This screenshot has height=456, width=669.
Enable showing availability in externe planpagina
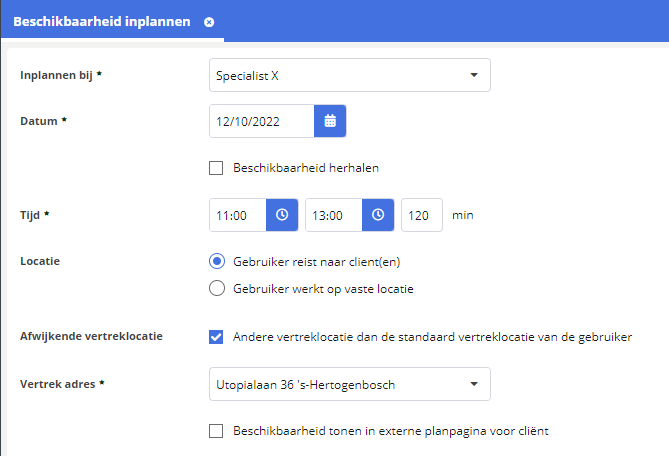point(216,431)
